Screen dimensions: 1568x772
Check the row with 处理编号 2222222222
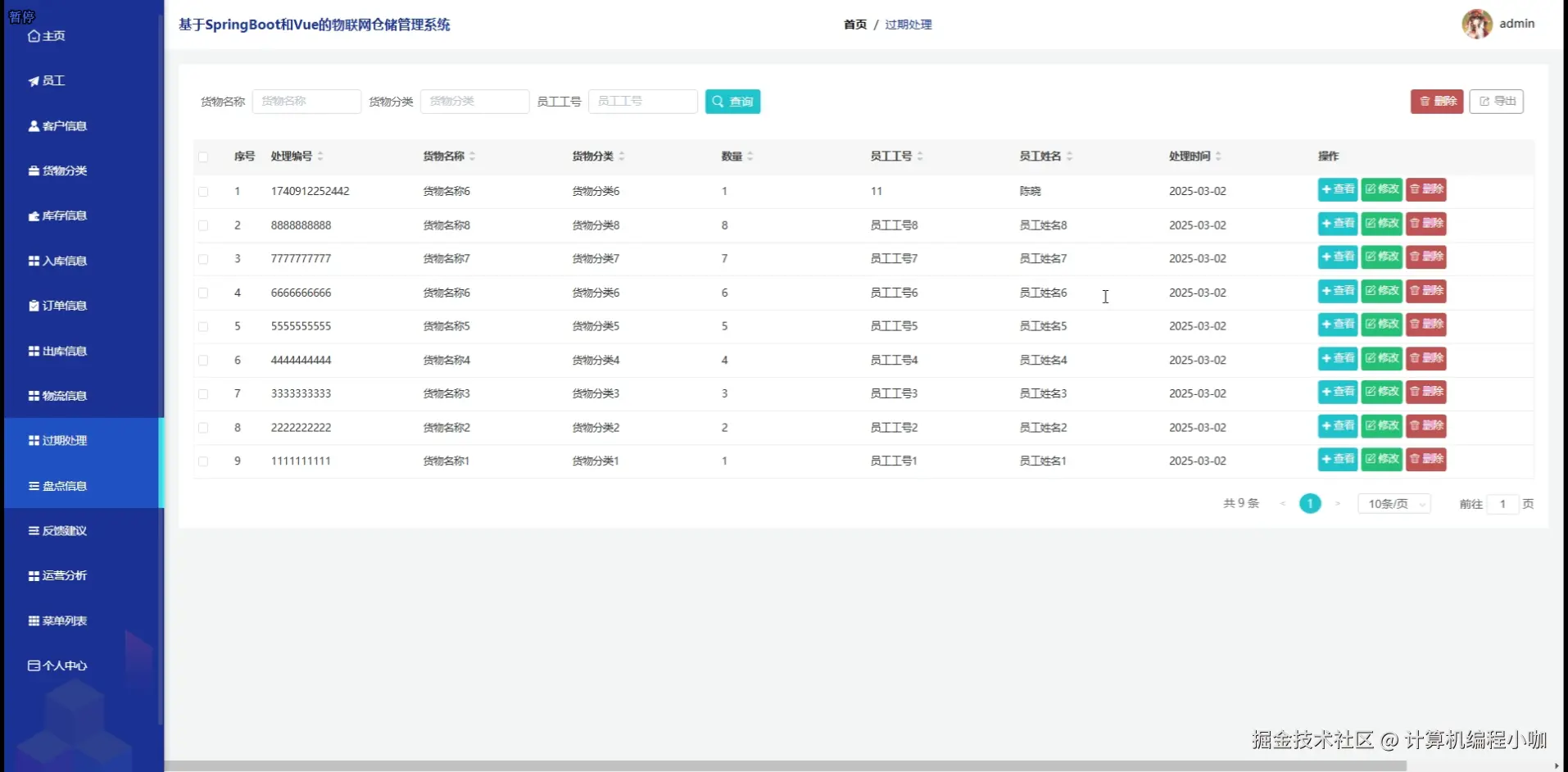click(x=203, y=428)
